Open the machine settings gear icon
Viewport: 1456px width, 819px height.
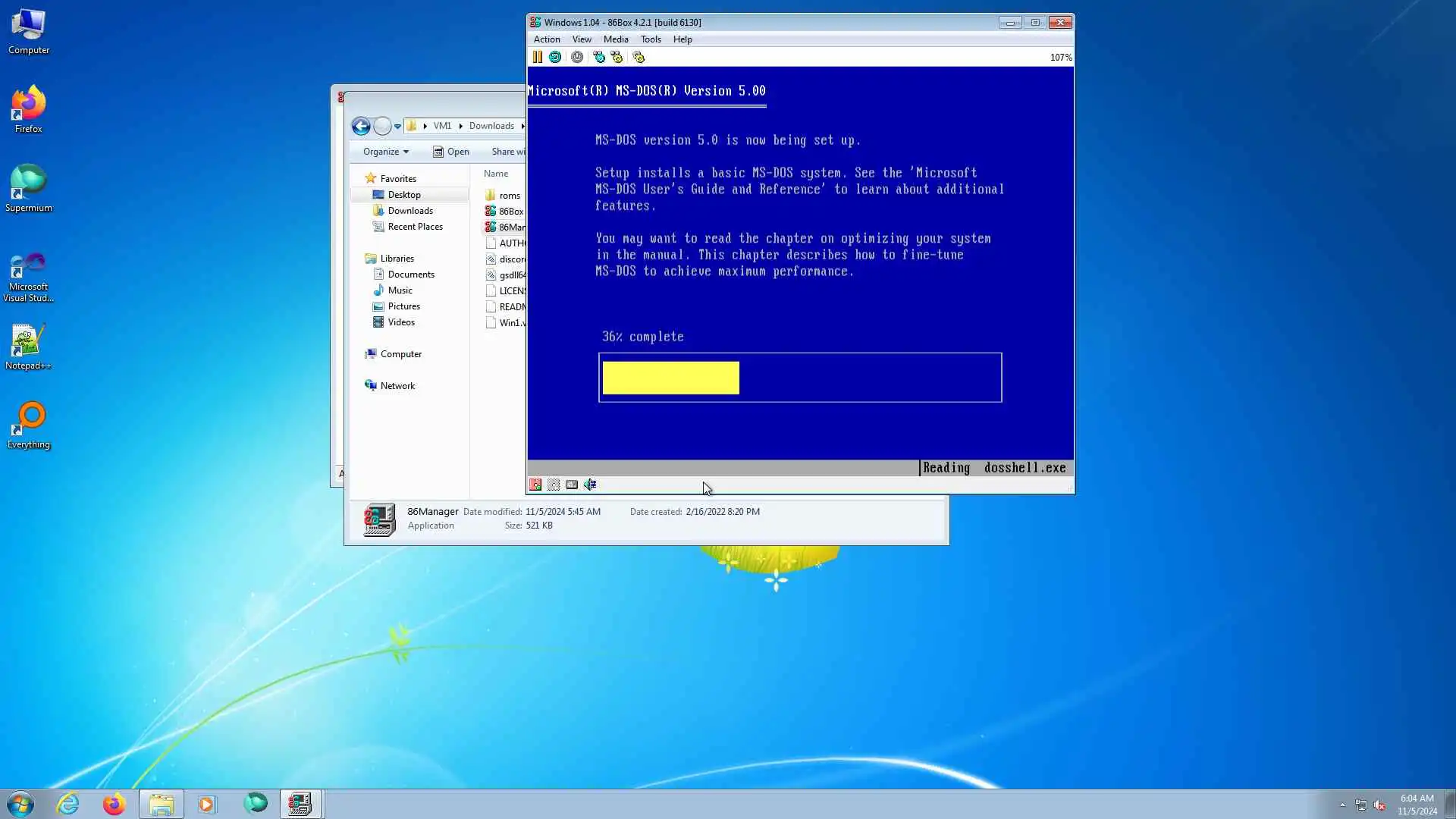(639, 57)
